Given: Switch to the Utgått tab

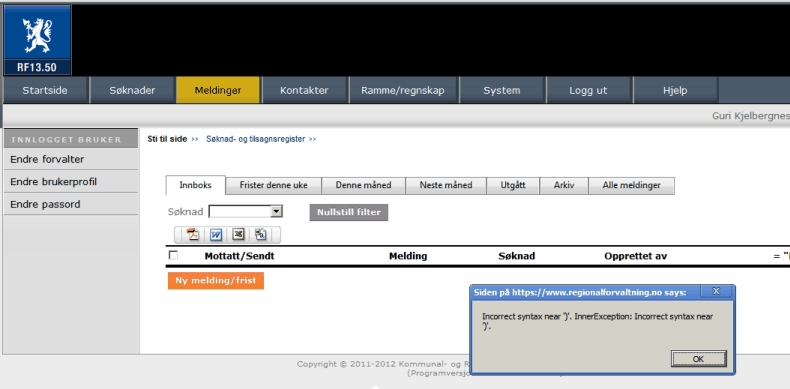Looking at the screenshot, I should [513, 185].
